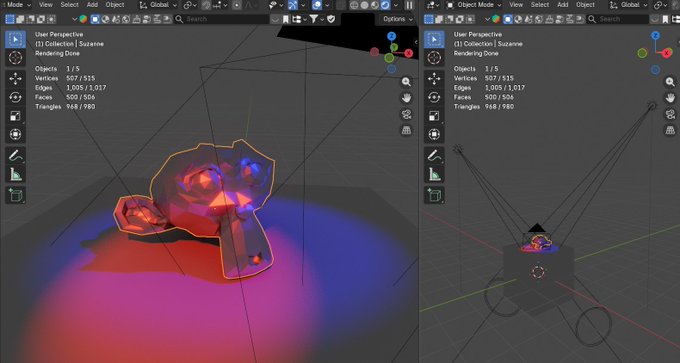680x363 pixels.
Task: Select the Move tool in right viewport
Action: point(434,78)
